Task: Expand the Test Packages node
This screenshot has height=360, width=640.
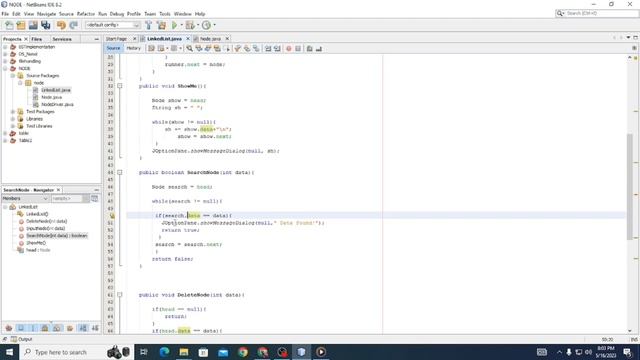Action: tap(13, 111)
